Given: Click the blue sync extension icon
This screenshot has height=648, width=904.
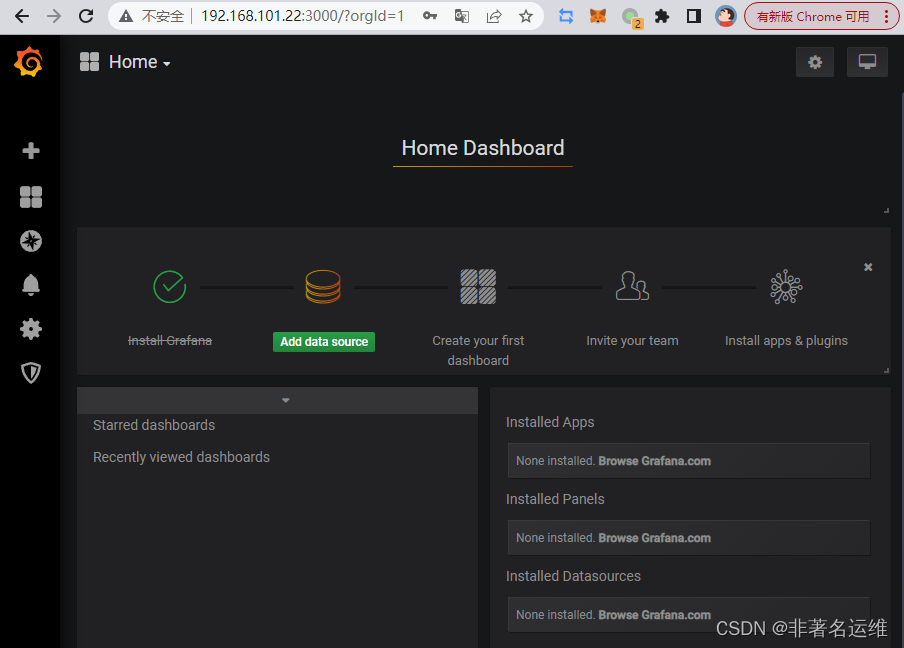Looking at the screenshot, I should pos(566,16).
